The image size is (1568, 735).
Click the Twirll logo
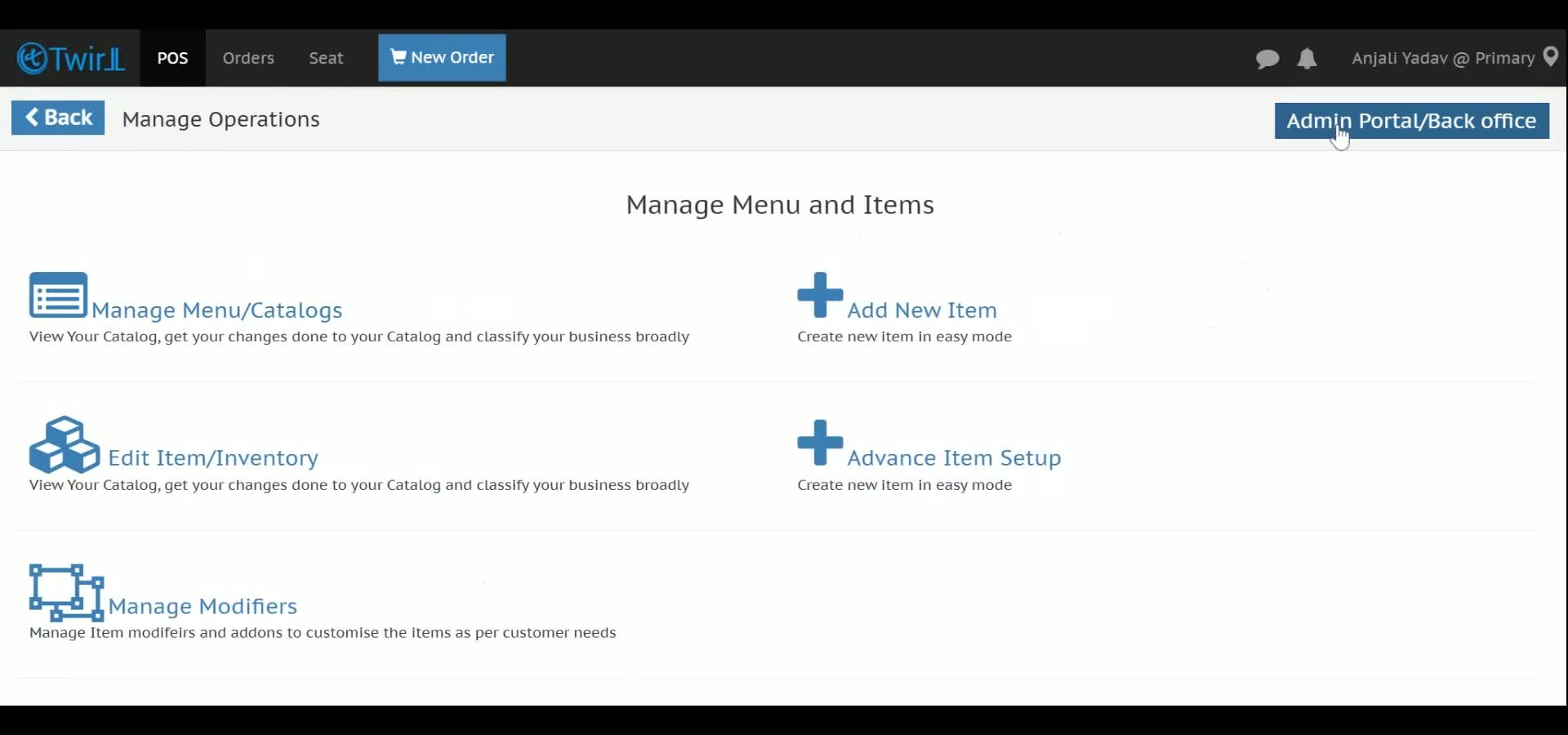tap(71, 58)
